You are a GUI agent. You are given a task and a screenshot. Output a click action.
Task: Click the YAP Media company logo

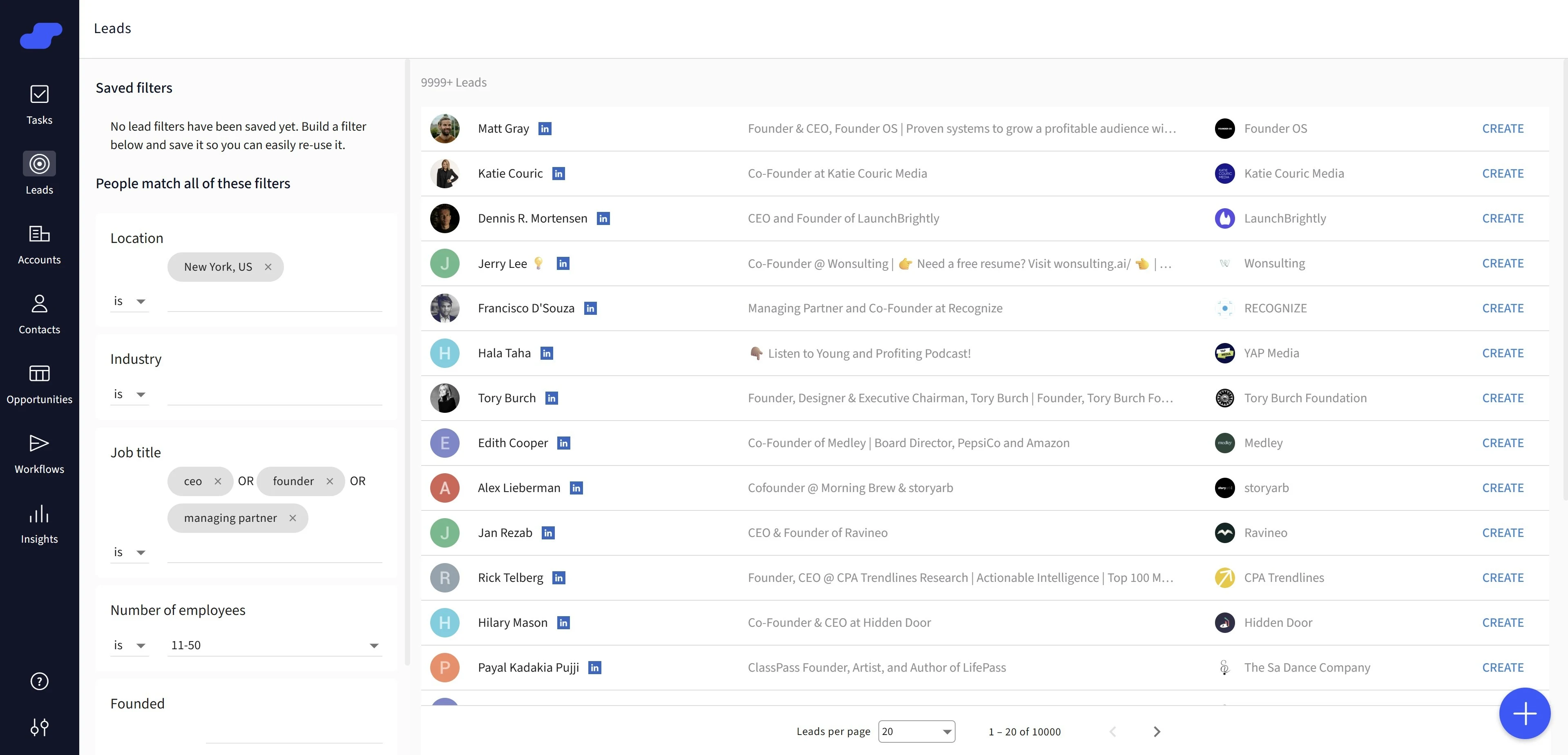tap(1225, 354)
